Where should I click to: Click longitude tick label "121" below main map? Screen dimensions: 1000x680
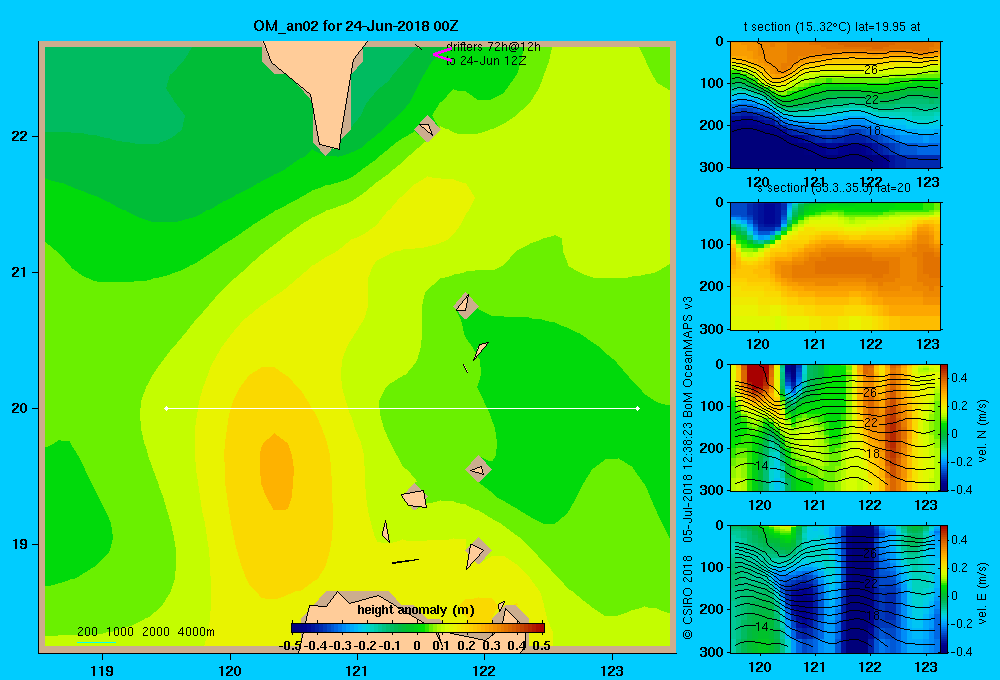pyautogui.click(x=357, y=670)
